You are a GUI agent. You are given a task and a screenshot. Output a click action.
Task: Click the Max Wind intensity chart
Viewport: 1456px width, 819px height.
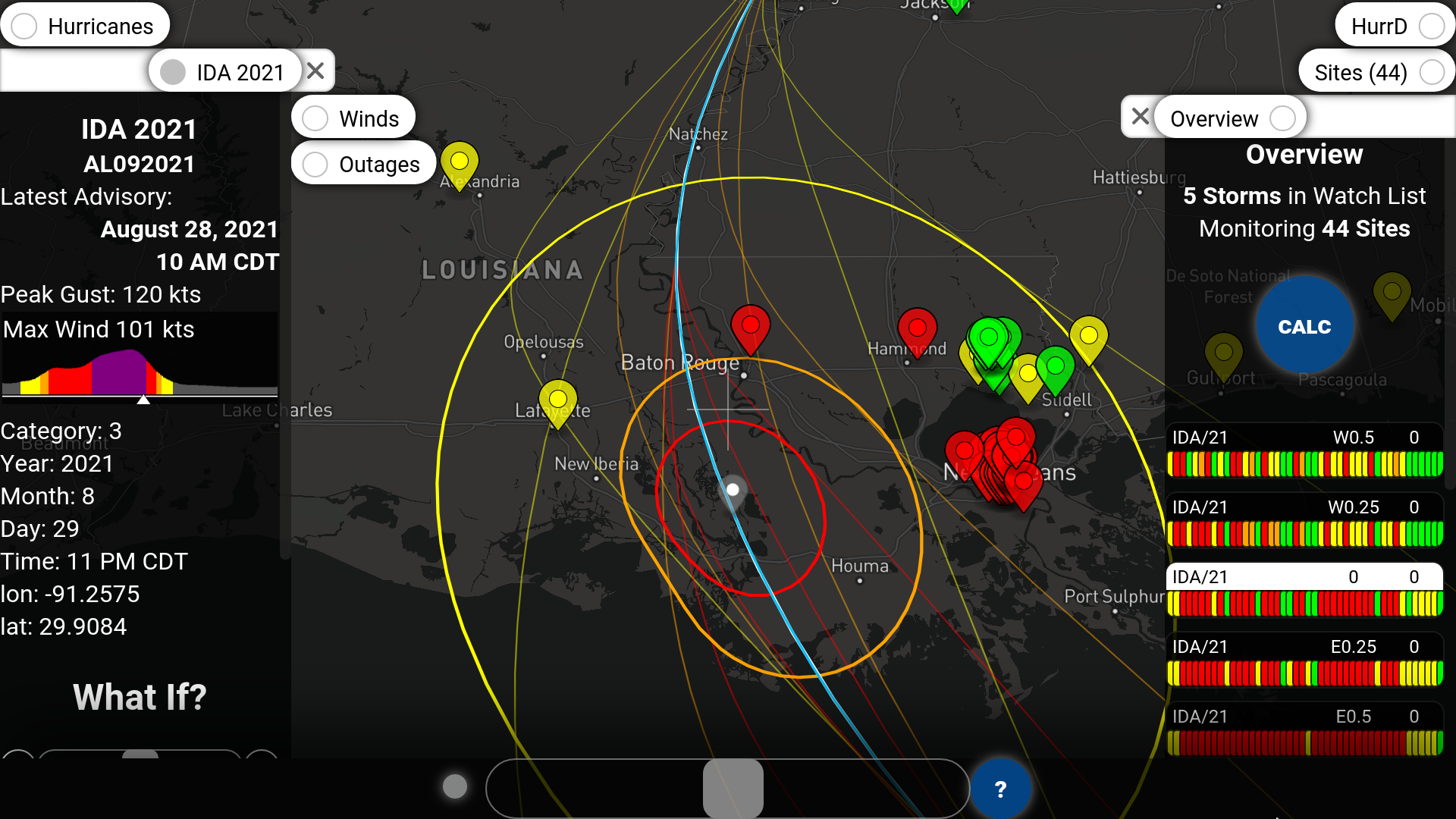click(140, 354)
